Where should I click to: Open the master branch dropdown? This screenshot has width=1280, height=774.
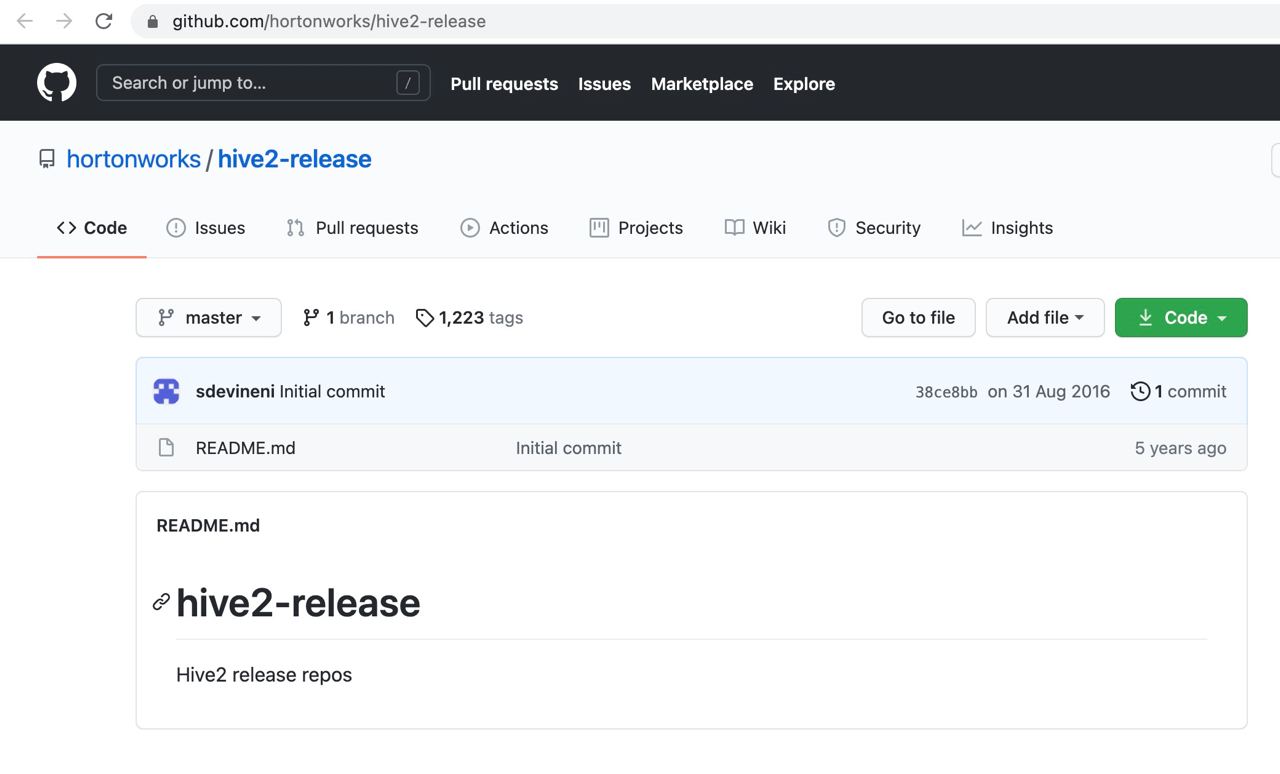tap(209, 318)
